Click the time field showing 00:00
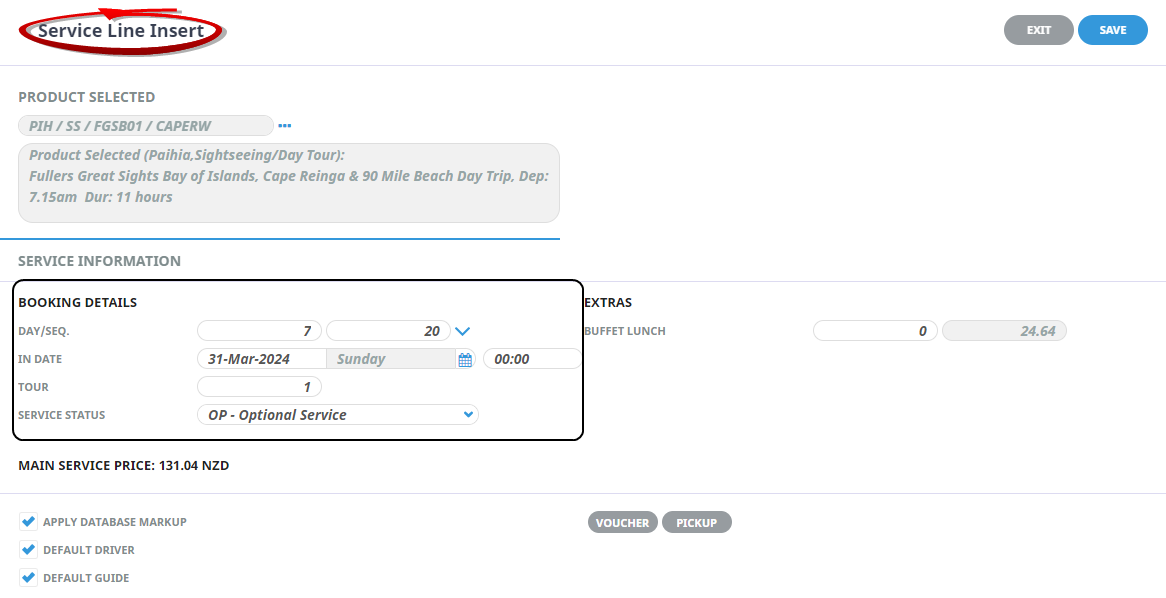Viewport: 1166px width, 598px height. point(532,359)
